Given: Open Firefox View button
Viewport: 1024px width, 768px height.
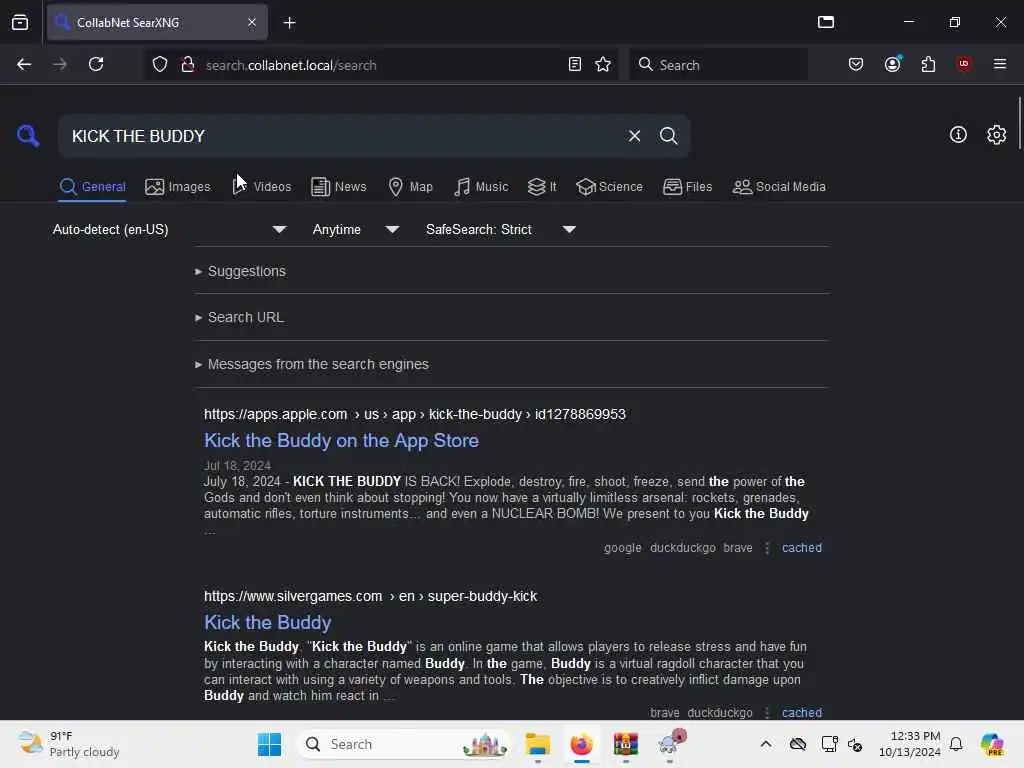Looking at the screenshot, I should pos(20,22).
